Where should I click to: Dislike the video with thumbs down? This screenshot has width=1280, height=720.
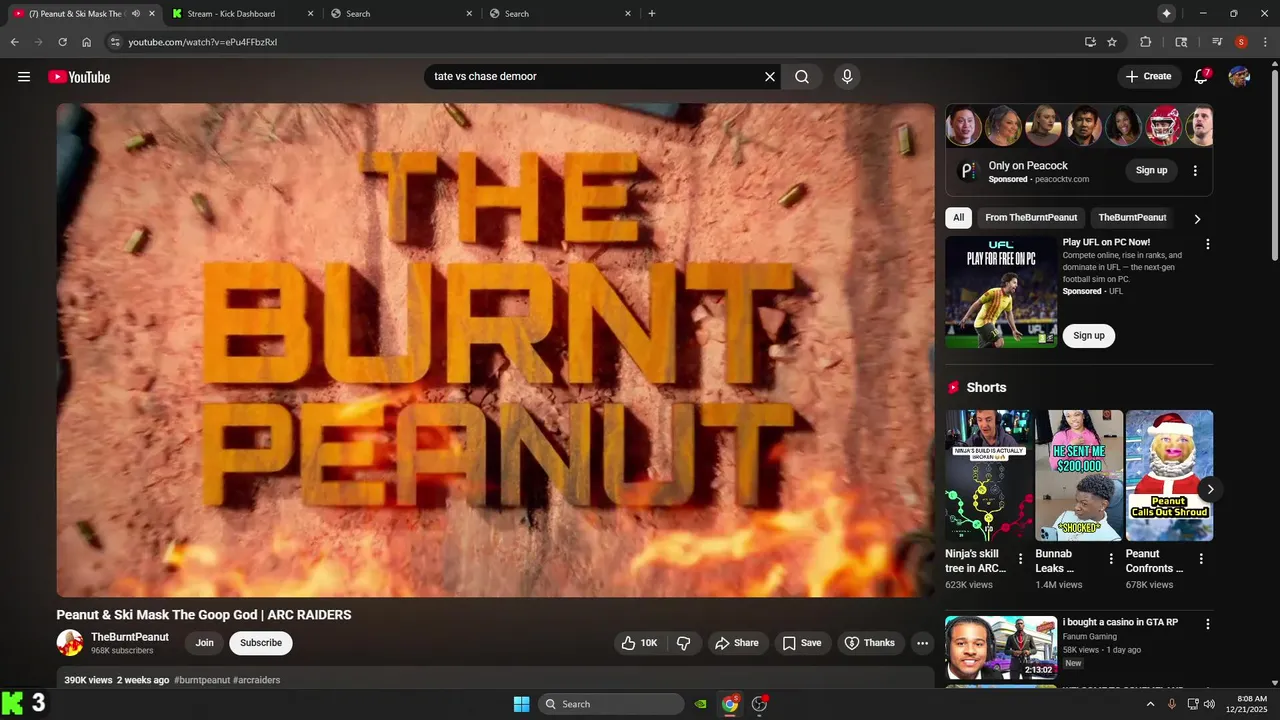pos(684,643)
